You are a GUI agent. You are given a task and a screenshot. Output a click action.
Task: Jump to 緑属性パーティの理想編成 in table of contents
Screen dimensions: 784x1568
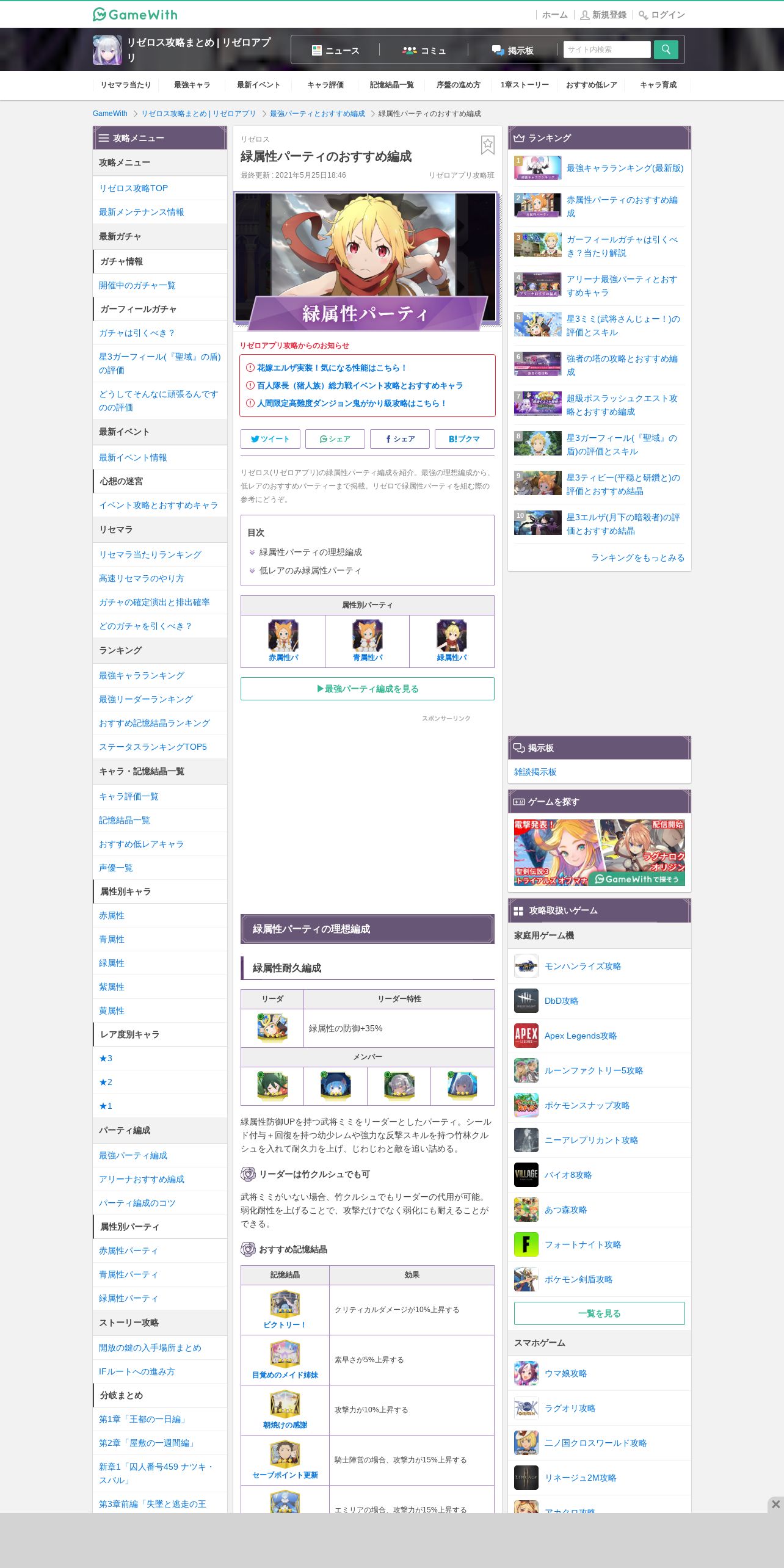point(310,552)
